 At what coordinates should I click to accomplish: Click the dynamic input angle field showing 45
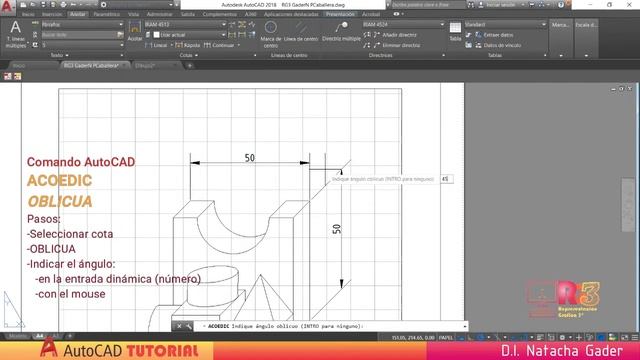pyautogui.click(x=447, y=179)
